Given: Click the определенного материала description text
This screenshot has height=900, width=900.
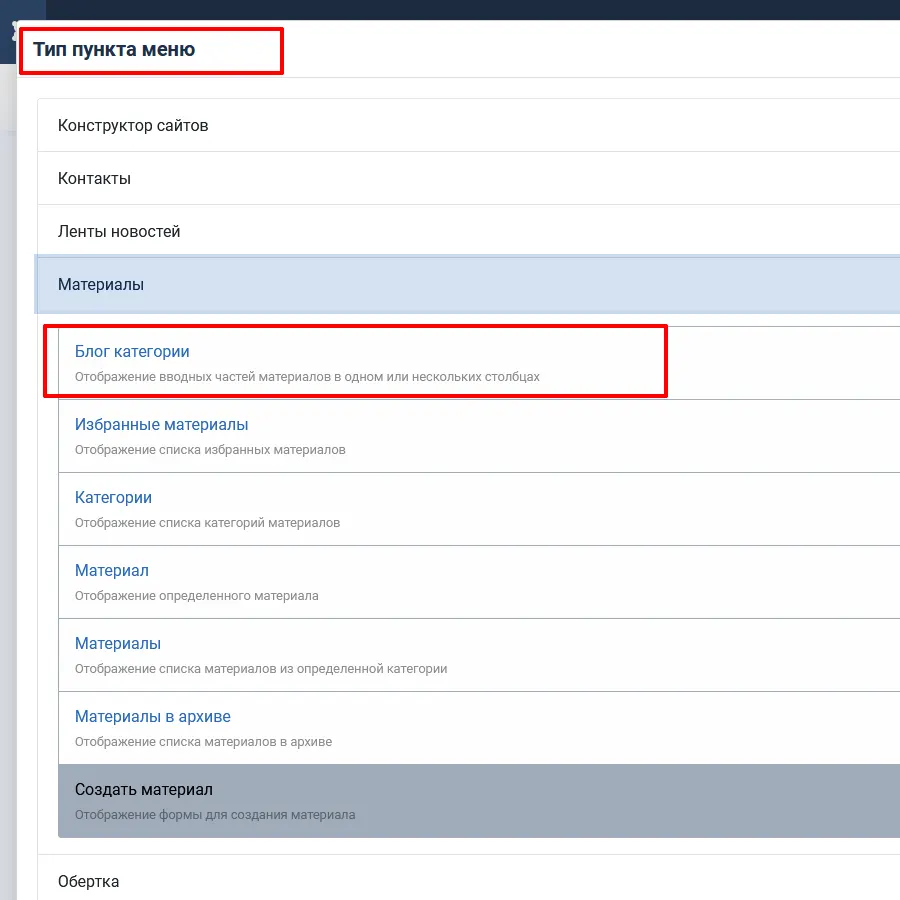Looking at the screenshot, I should click(x=196, y=596).
